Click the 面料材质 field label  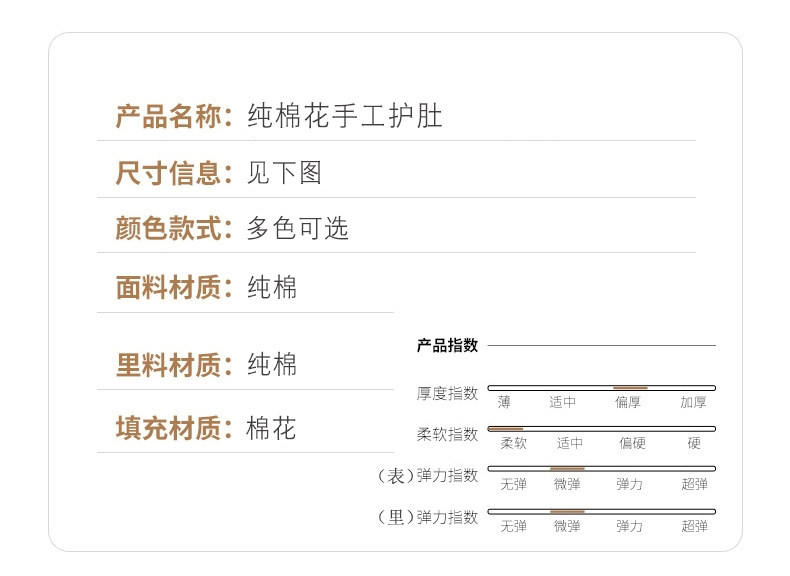pos(173,288)
